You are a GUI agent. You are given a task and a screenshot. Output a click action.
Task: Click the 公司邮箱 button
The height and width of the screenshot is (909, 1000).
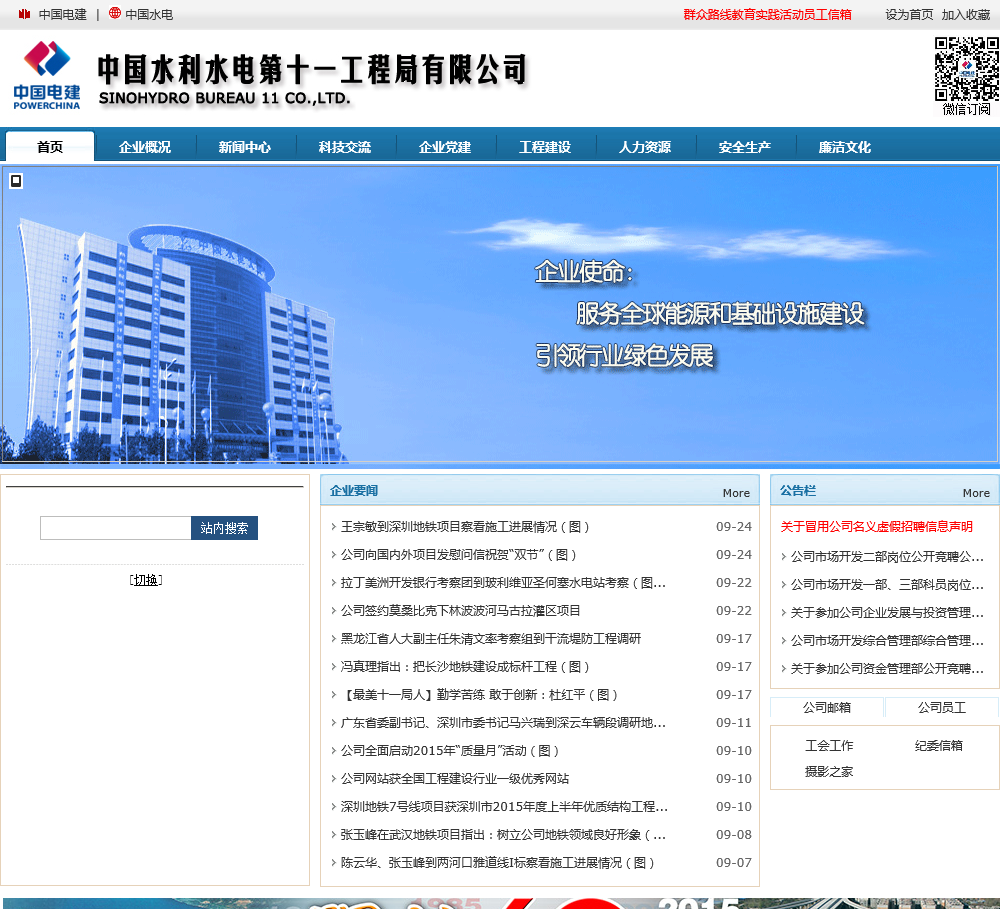827,708
